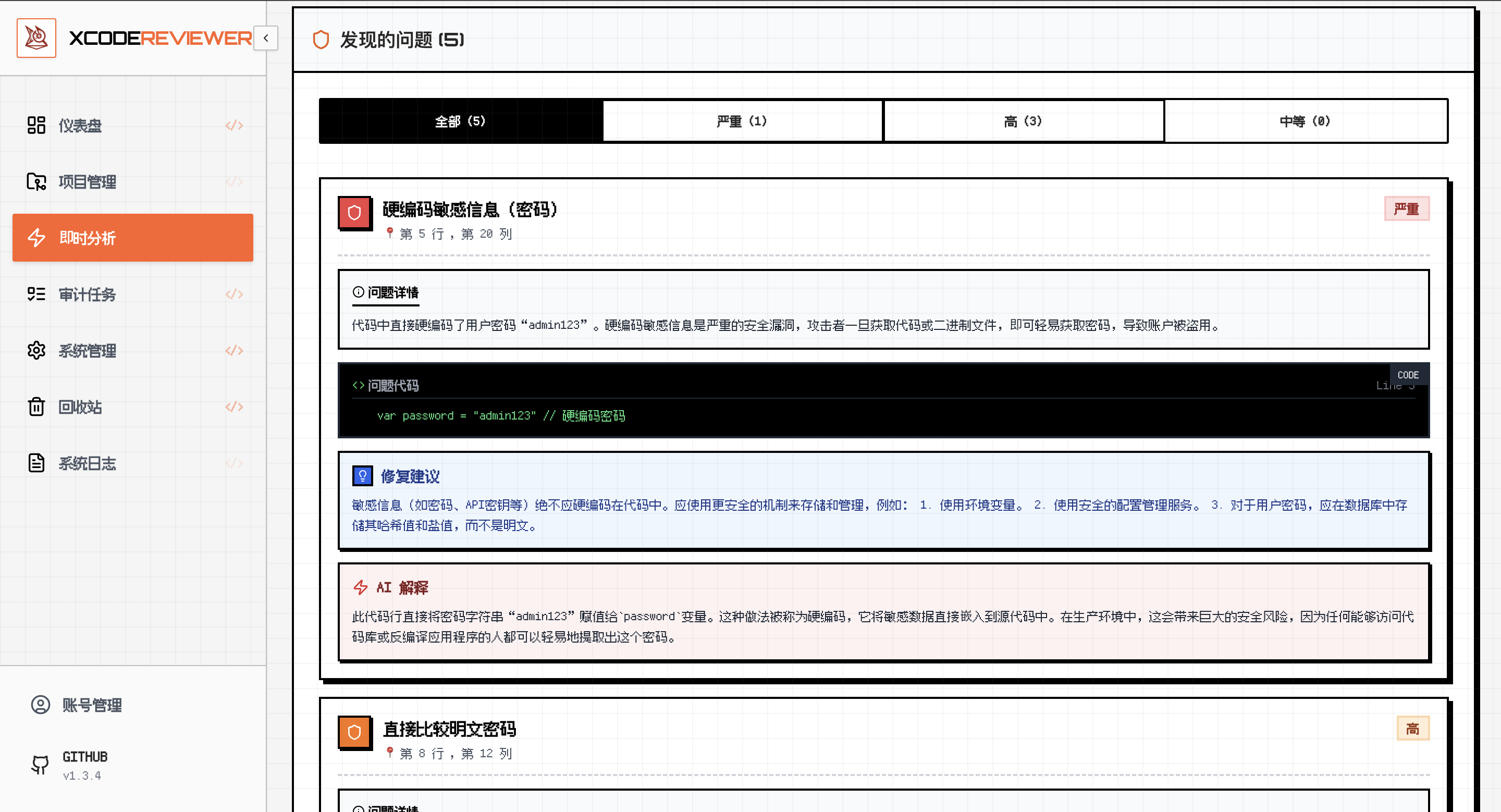This screenshot has height=812, width=1501.
Task: Click the GitHub icon above v1.3.4
Action: click(41, 764)
